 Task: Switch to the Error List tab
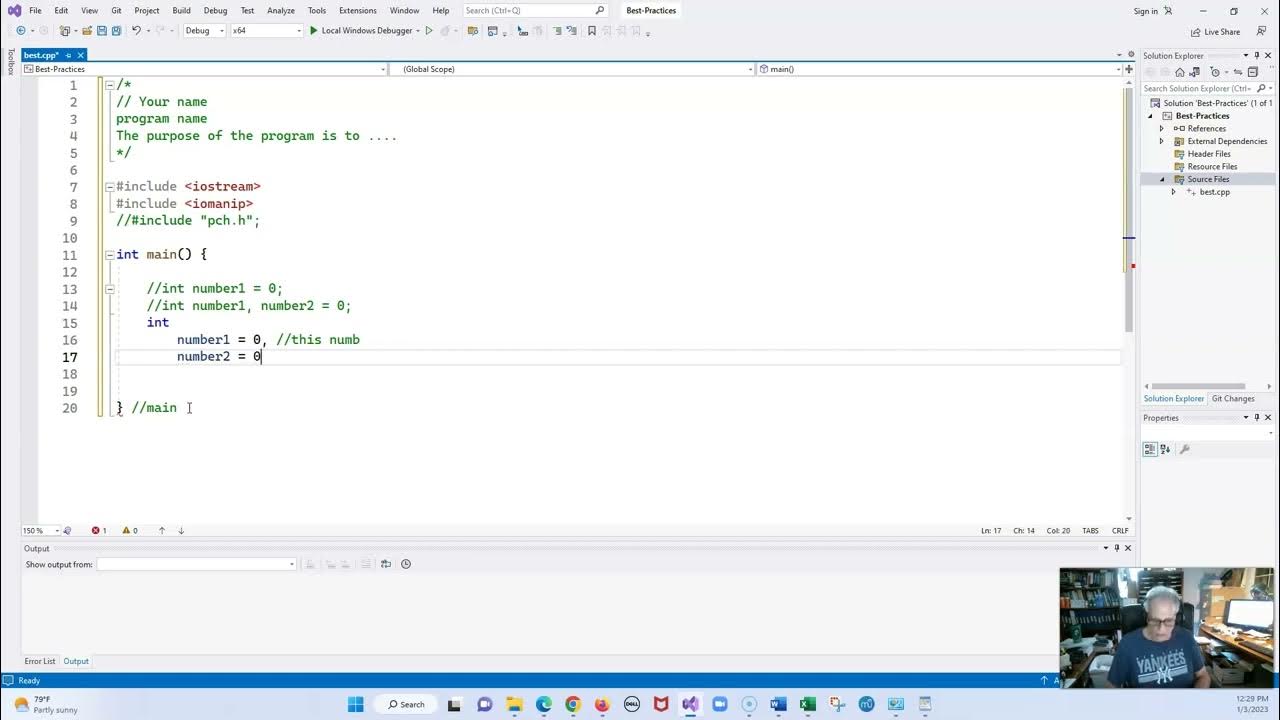point(40,661)
